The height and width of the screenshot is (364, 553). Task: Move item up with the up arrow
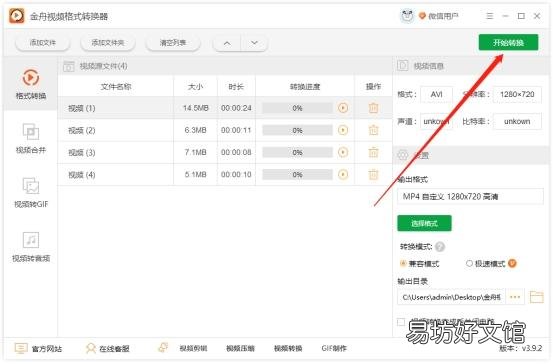[x=227, y=43]
